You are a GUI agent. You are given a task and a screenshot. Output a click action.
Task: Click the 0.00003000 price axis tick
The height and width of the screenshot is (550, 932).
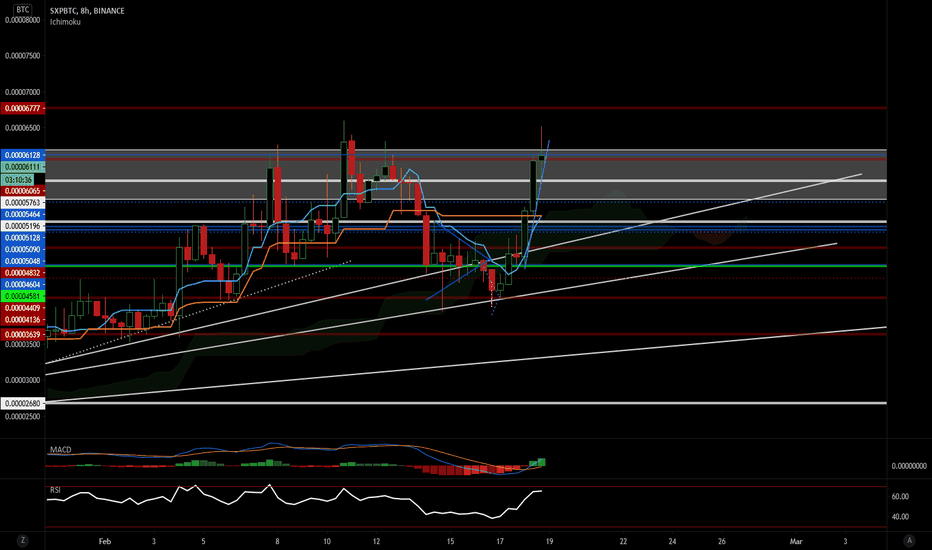(23, 381)
